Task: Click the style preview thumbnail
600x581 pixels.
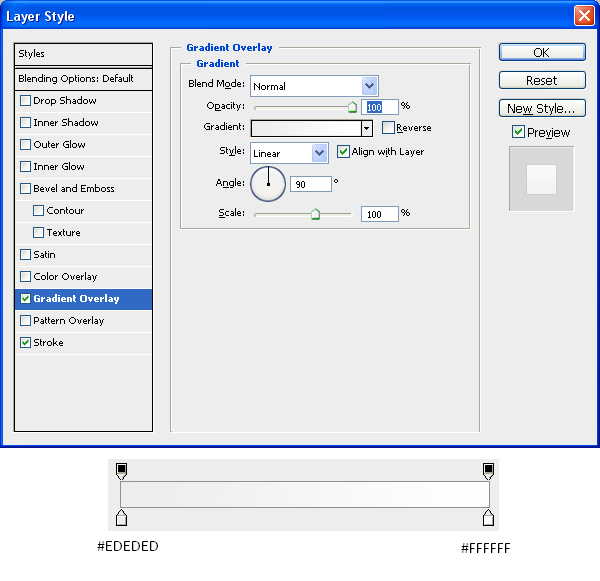Action: pos(541,179)
